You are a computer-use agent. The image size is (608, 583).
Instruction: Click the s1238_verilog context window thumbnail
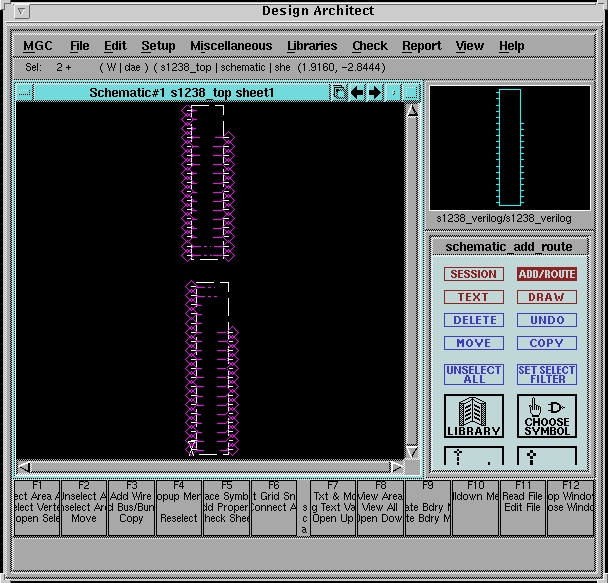point(510,146)
